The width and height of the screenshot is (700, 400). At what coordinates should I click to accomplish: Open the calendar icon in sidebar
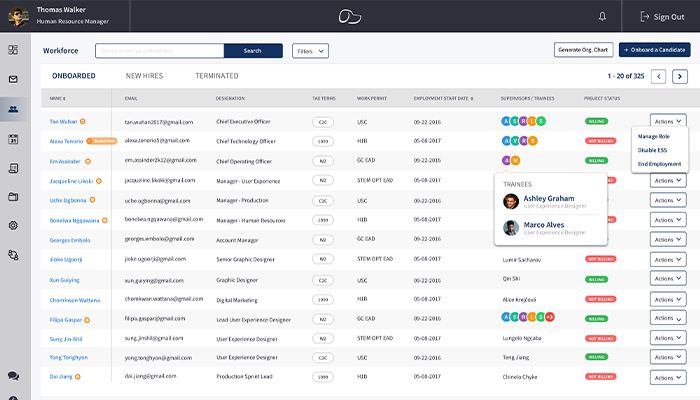[13, 139]
